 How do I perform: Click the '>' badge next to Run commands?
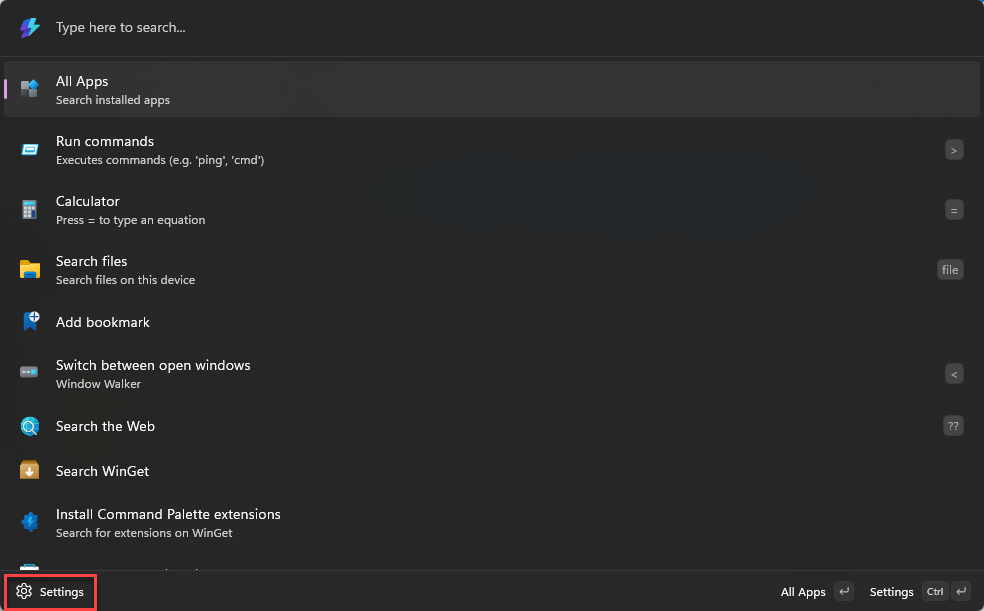click(x=954, y=149)
